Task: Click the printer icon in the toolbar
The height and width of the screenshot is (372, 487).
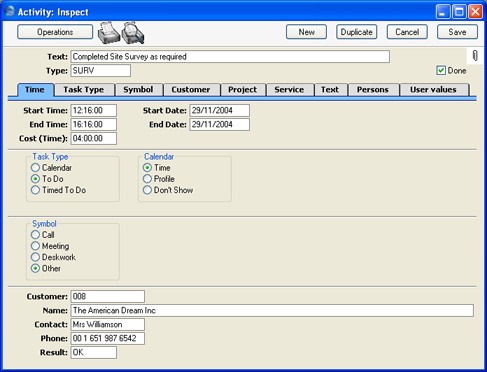Action: [109, 33]
